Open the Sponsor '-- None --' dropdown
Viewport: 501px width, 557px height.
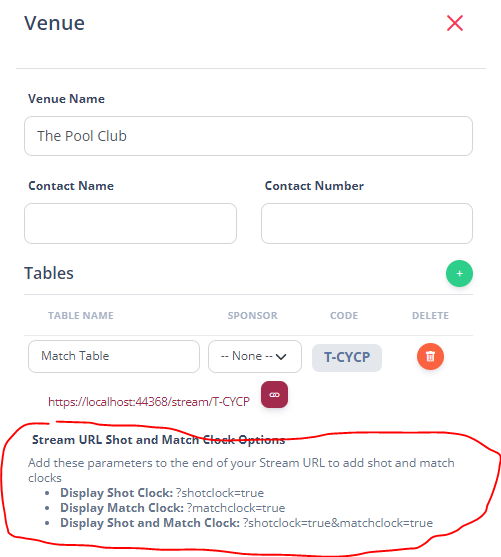coord(255,356)
